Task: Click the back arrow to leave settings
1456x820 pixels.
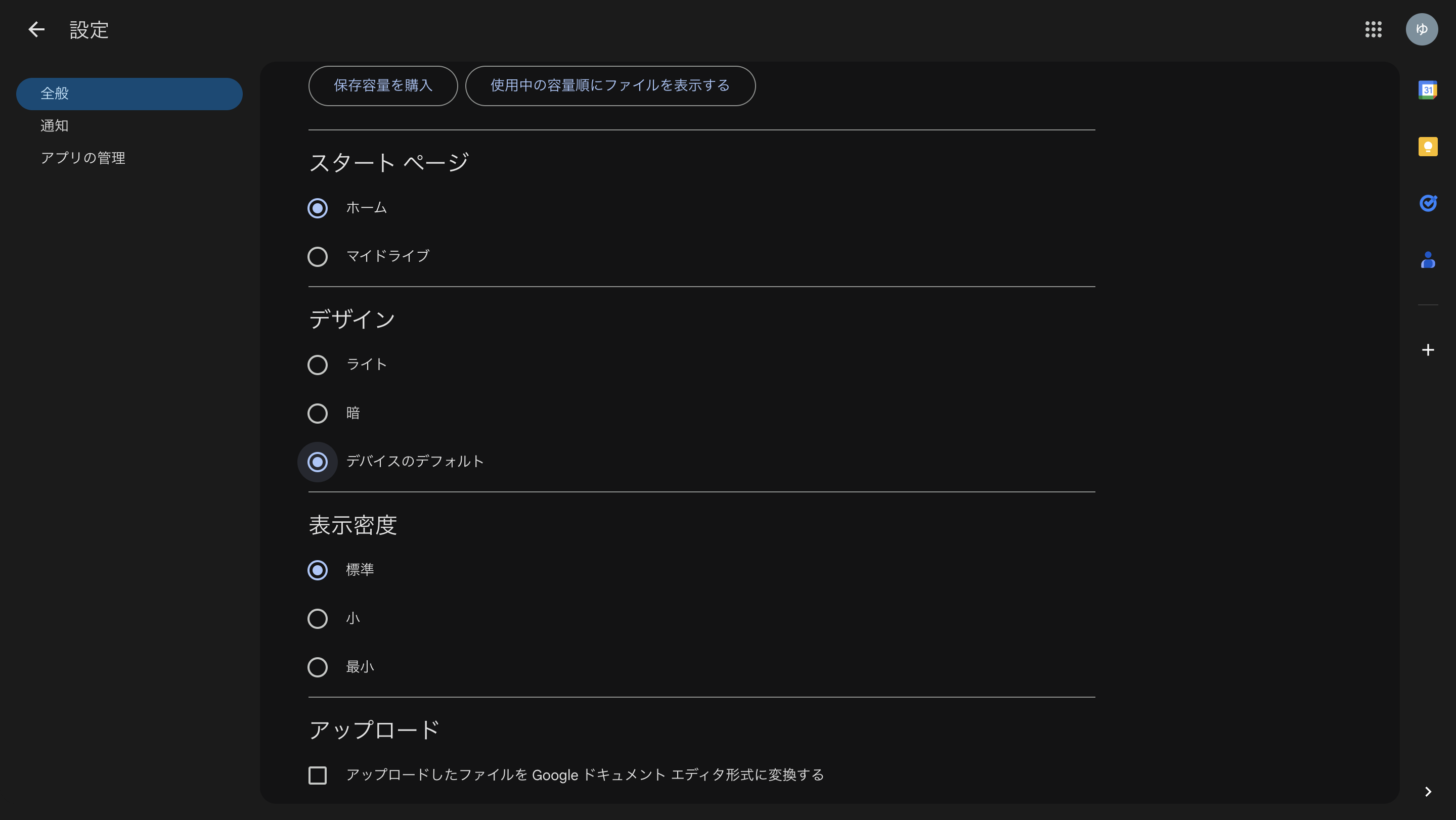Action: point(36,29)
